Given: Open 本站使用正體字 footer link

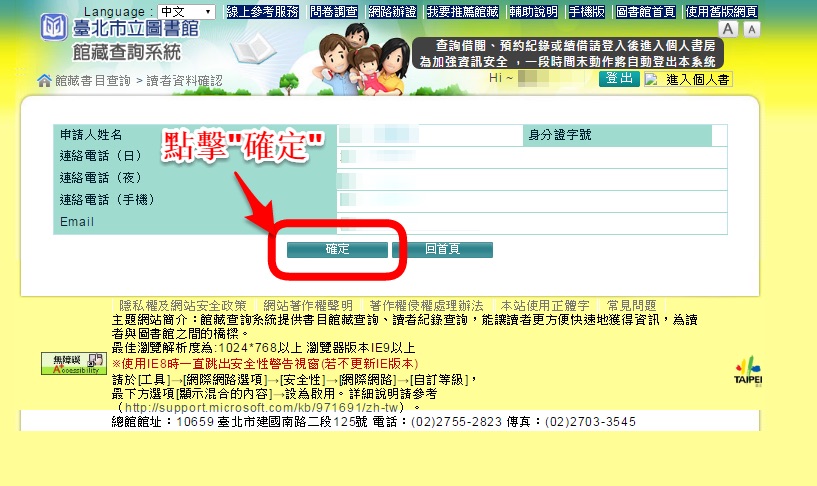Looking at the screenshot, I should tap(545, 305).
